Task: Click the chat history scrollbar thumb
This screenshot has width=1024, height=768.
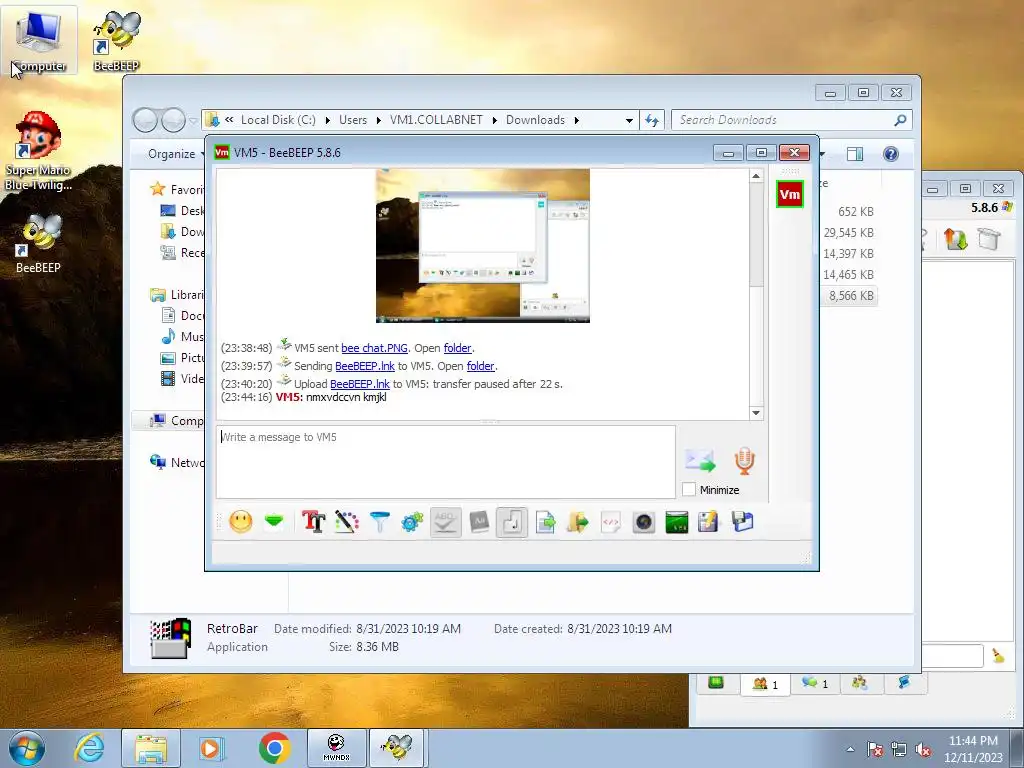Action: point(756,235)
